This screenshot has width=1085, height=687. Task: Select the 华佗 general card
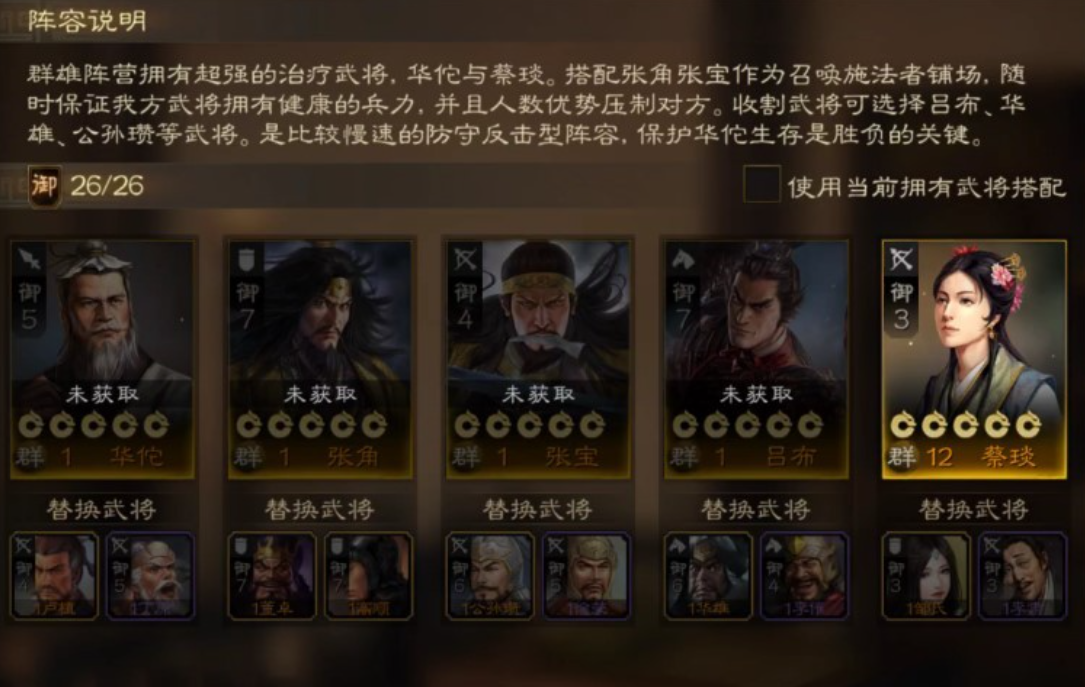coord(102,359)
